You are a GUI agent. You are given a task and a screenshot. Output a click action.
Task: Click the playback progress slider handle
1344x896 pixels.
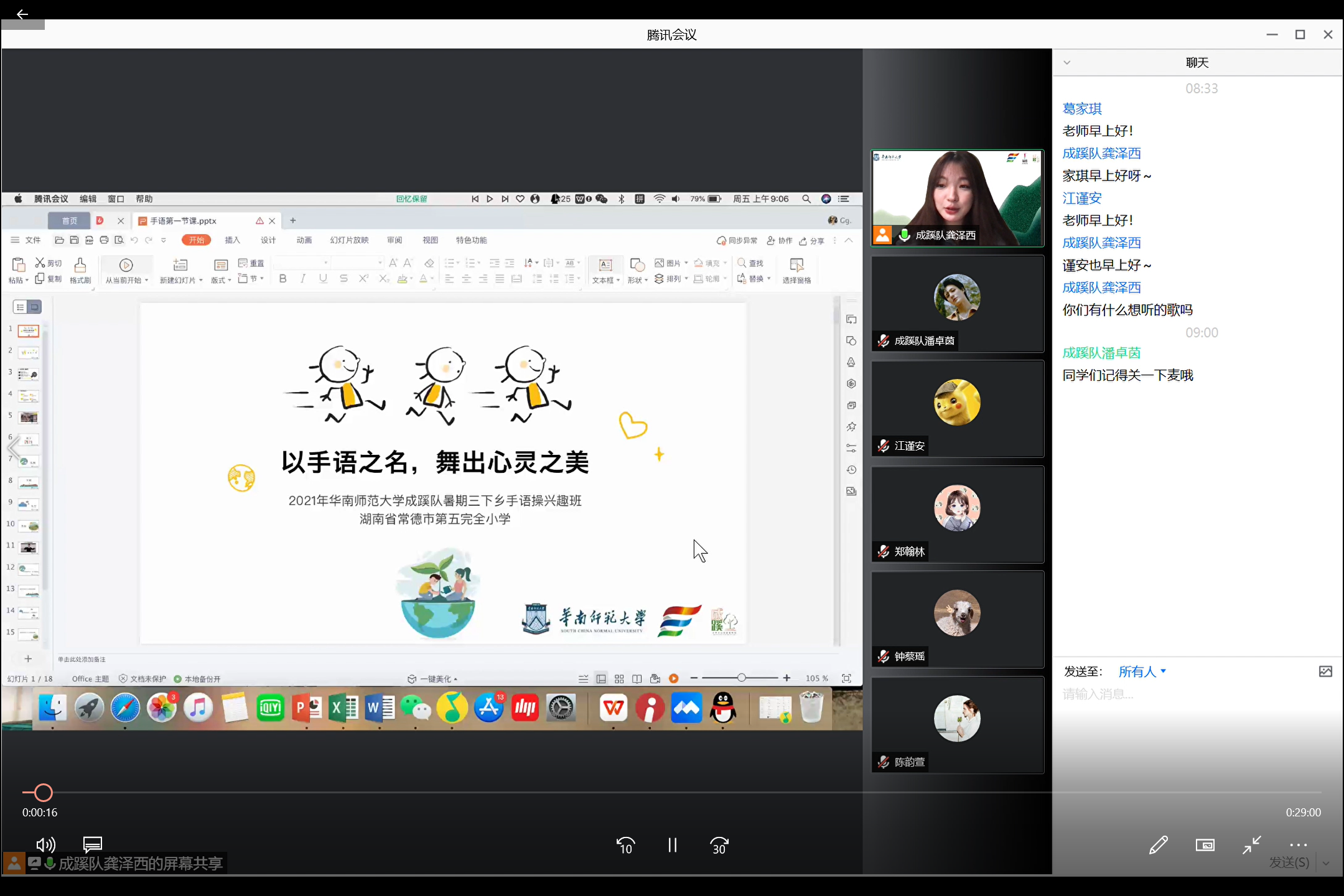point(43,792)
